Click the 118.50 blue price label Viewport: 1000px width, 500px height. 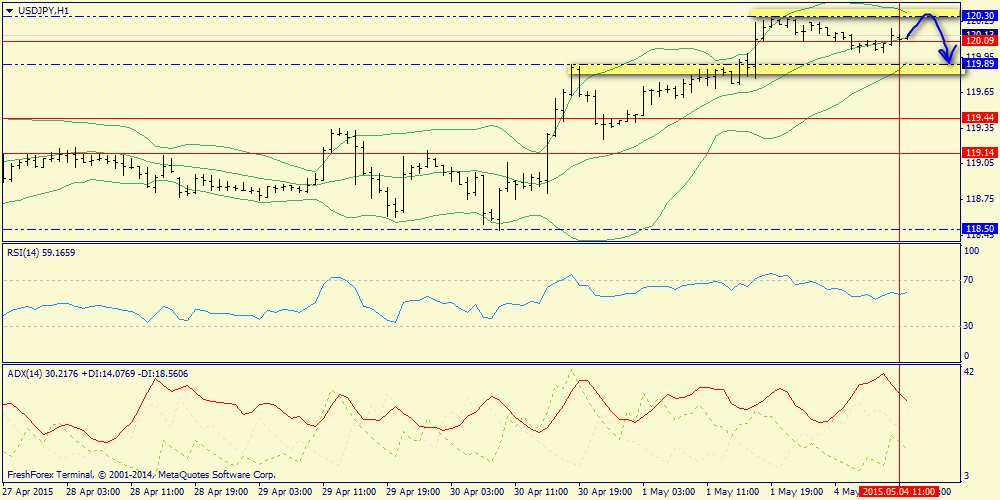point(981,229)
